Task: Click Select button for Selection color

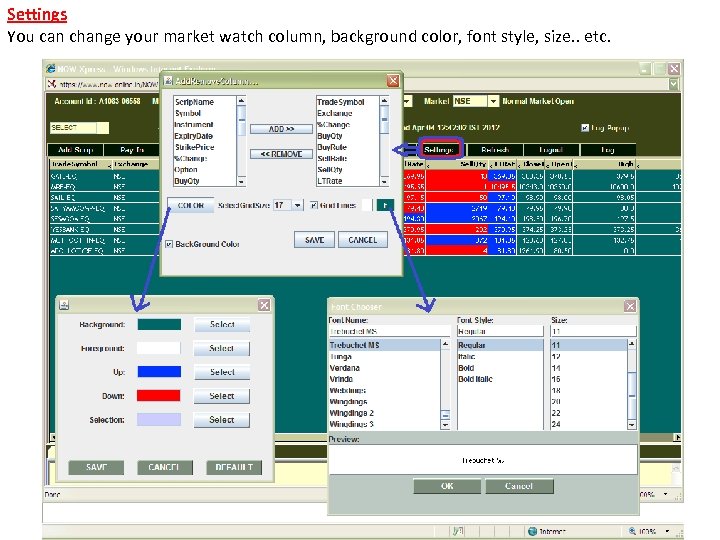Action: point(222,420)
